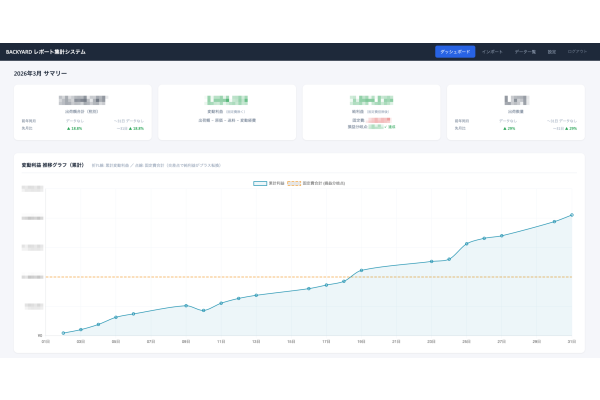Click the BACKYARD レポート集計システム title

pyautogui.click(x=46, y=51)
